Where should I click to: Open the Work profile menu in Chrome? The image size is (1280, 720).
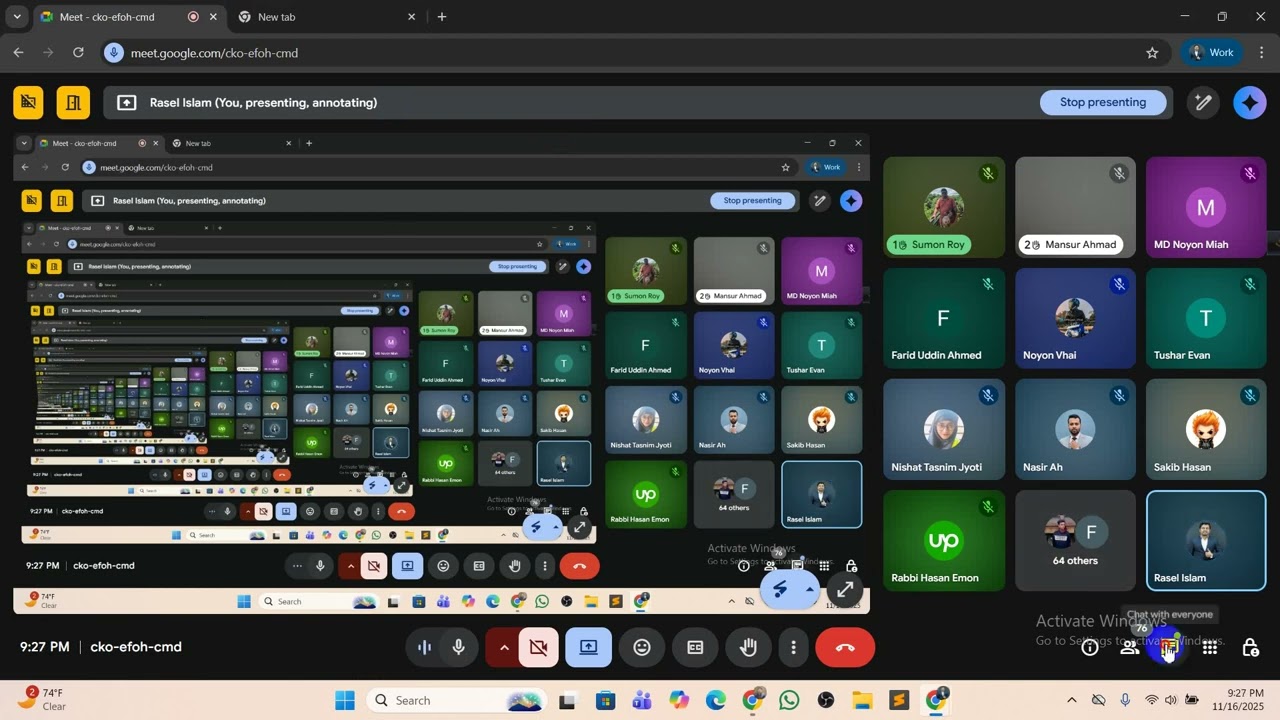[1212, 53]
